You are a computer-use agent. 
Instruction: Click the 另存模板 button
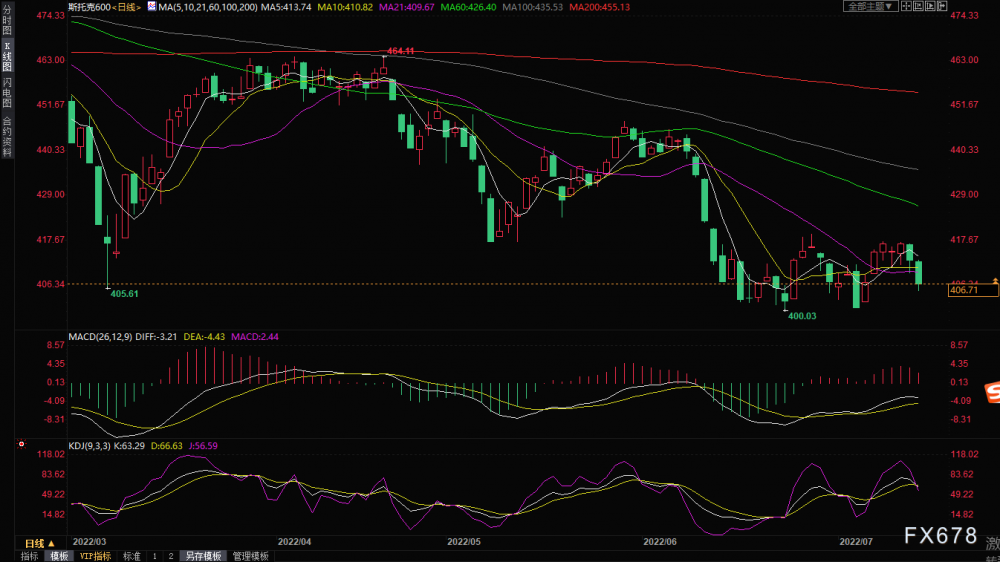203,556
